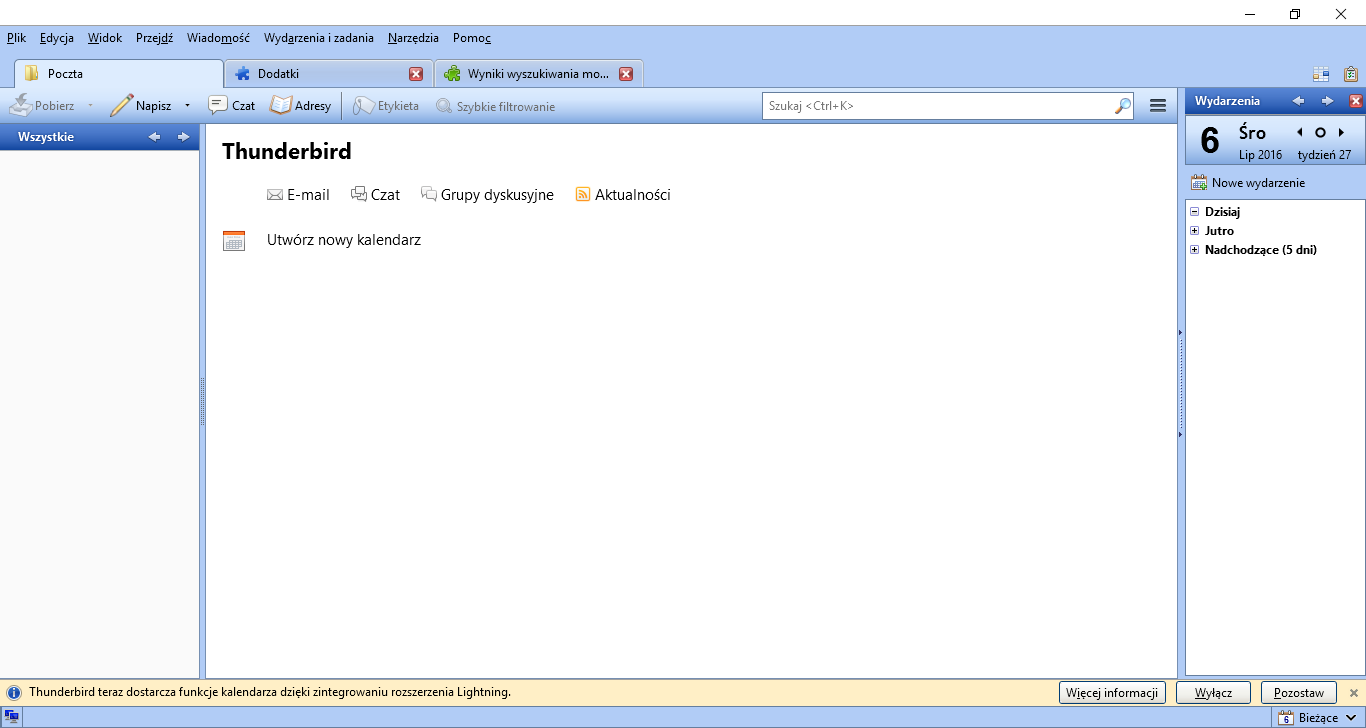The image size is (1366, 728).
Task: Expand the Jutro section
Action: [x=1194, y=231]
